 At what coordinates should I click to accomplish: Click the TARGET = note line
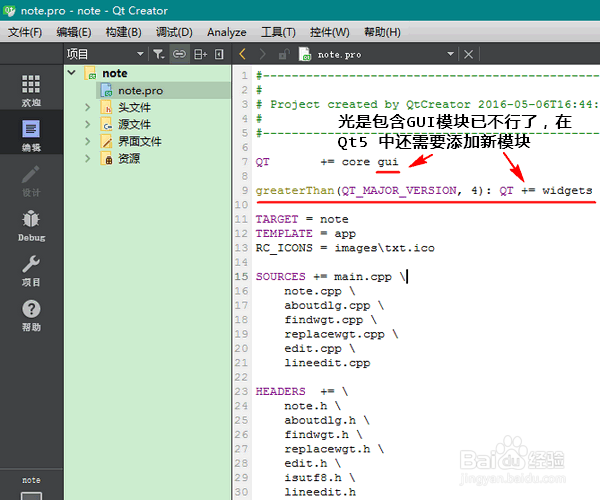[302, 219]
